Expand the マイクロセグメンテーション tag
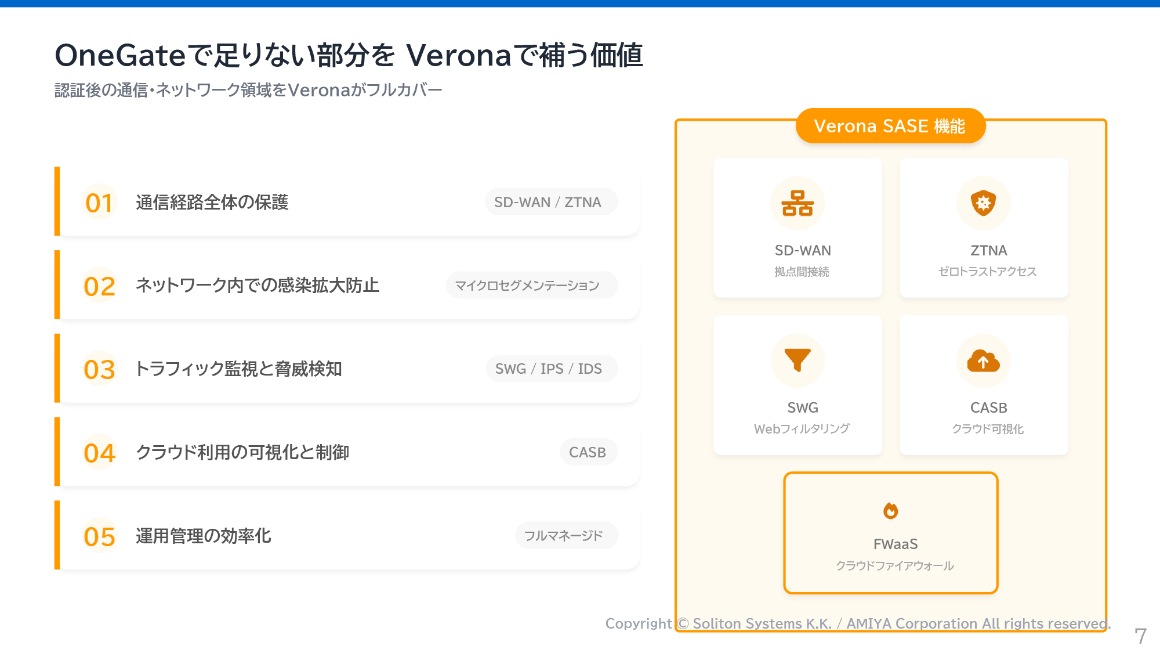This screenshot has width=1160, height=653. (x=530, y=285)
